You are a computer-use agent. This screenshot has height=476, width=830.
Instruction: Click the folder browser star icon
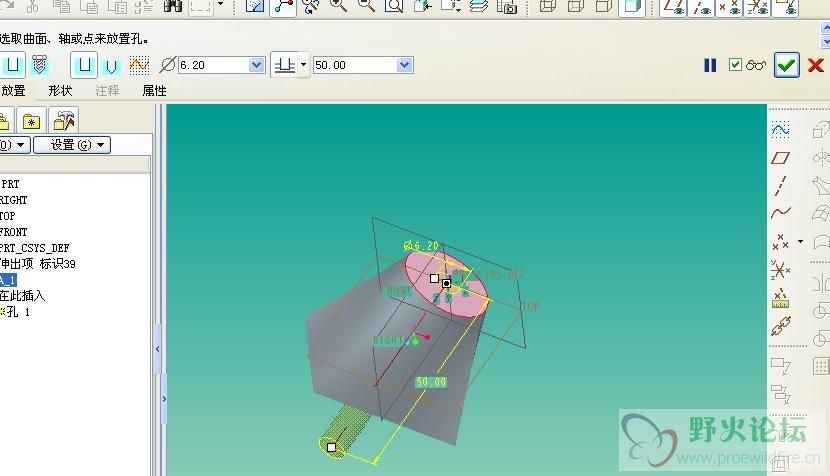pos(31,121)
